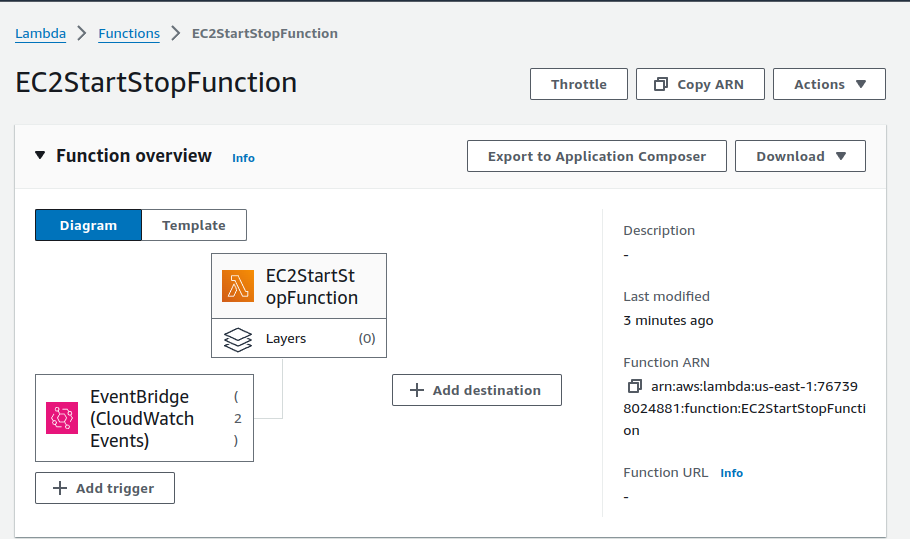Open the Actions dropdown menu
910x539 pixels.
829,84
